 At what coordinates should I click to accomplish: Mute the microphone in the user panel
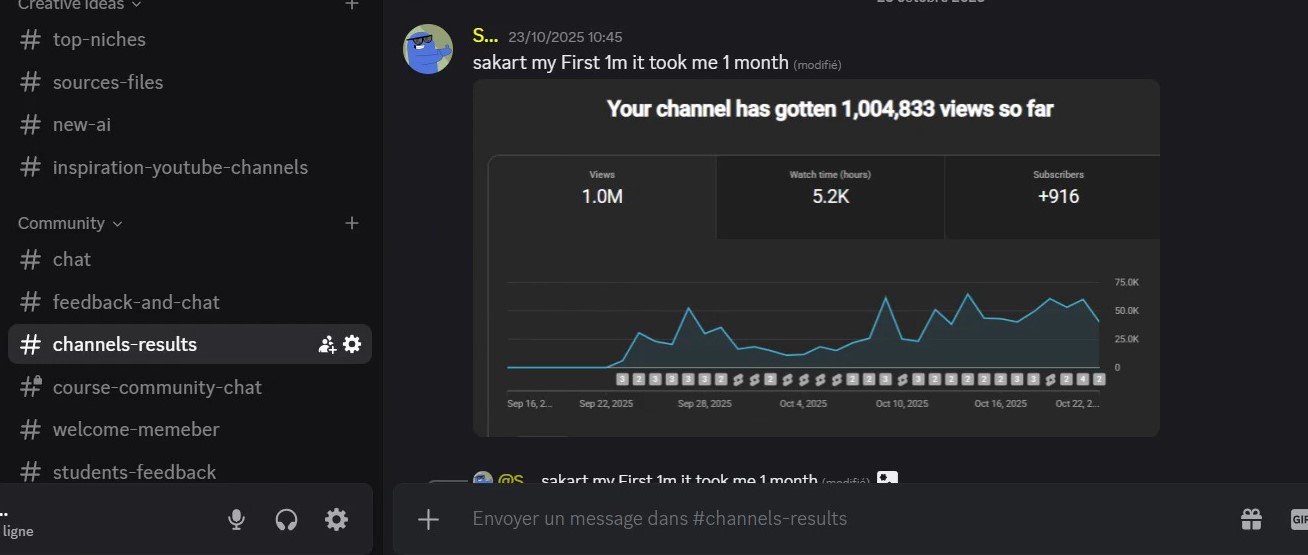pos(236,519)
